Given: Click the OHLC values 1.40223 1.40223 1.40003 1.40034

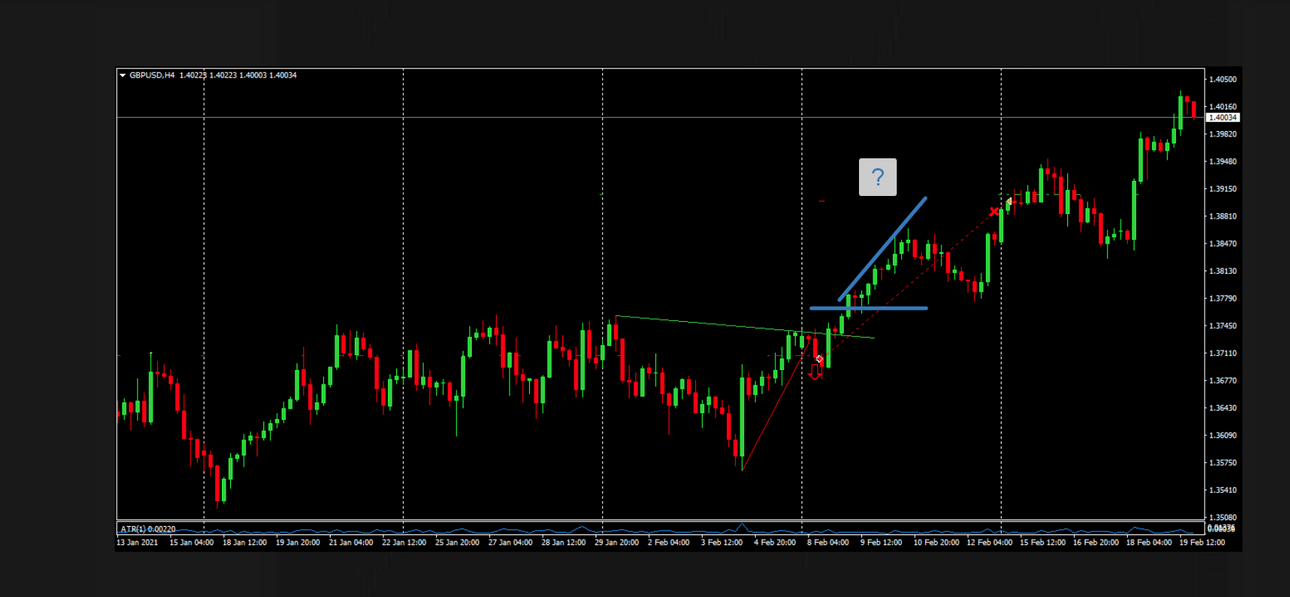Looking at the screenshot, I should 238,75.
